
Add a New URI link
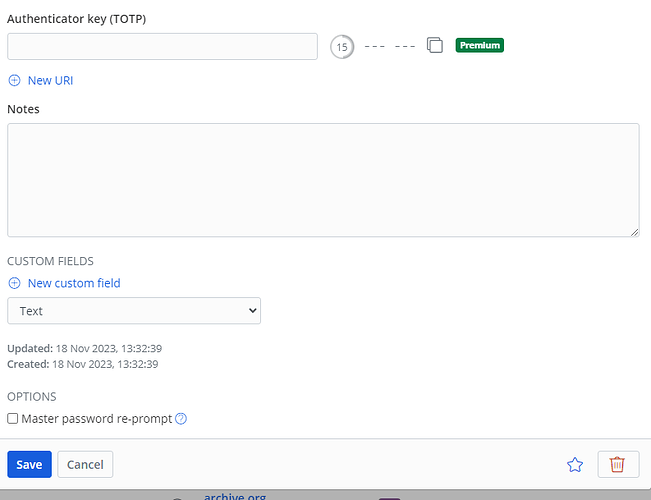[50, 80]
